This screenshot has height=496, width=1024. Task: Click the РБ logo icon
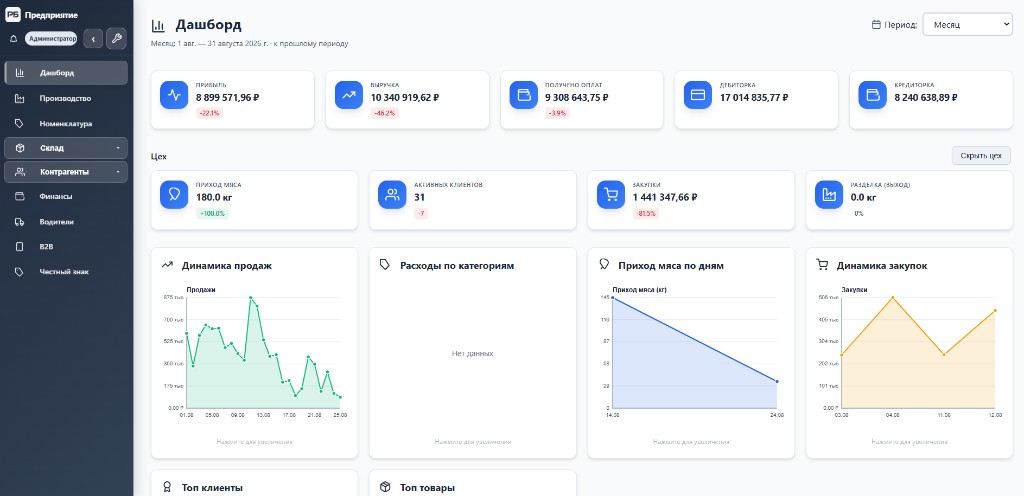coord(13,14)
